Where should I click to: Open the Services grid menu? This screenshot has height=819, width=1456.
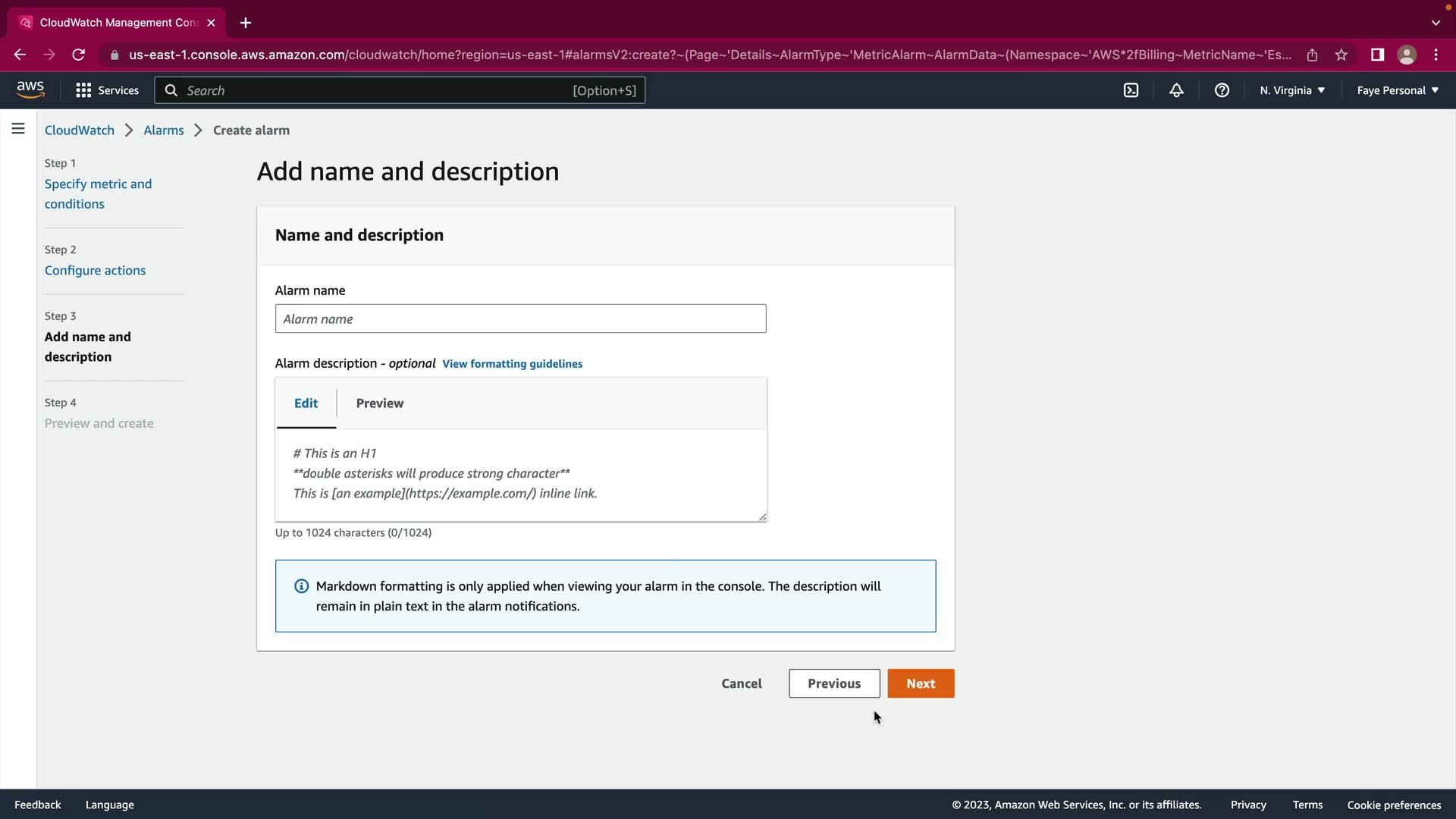[107, 90]
